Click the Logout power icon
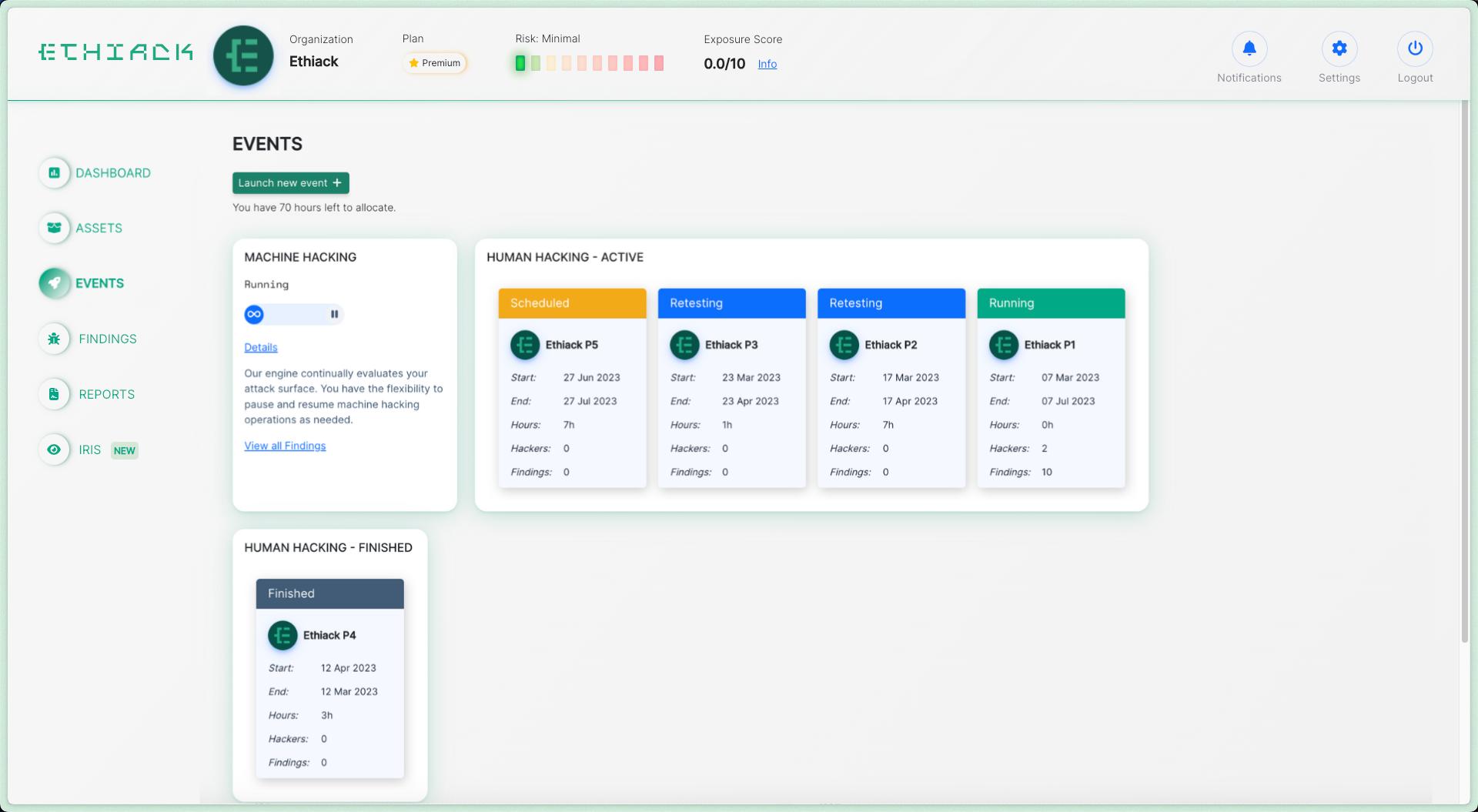The width and height of the screenshot is (1478, 812). [1414, 49]
